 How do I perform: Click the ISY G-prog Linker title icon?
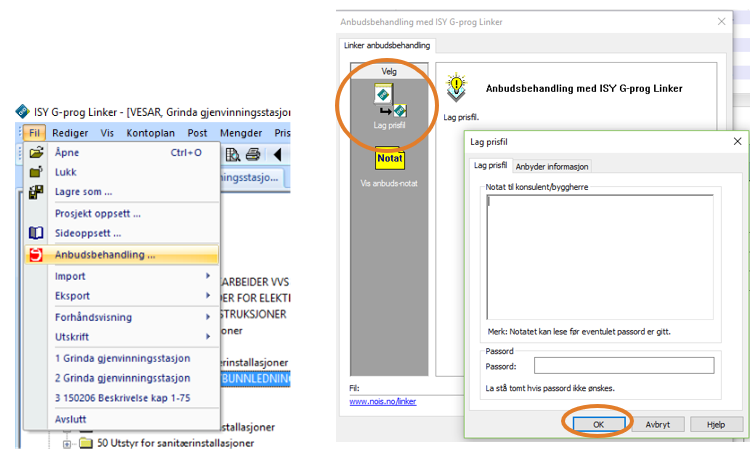[22, 112]
